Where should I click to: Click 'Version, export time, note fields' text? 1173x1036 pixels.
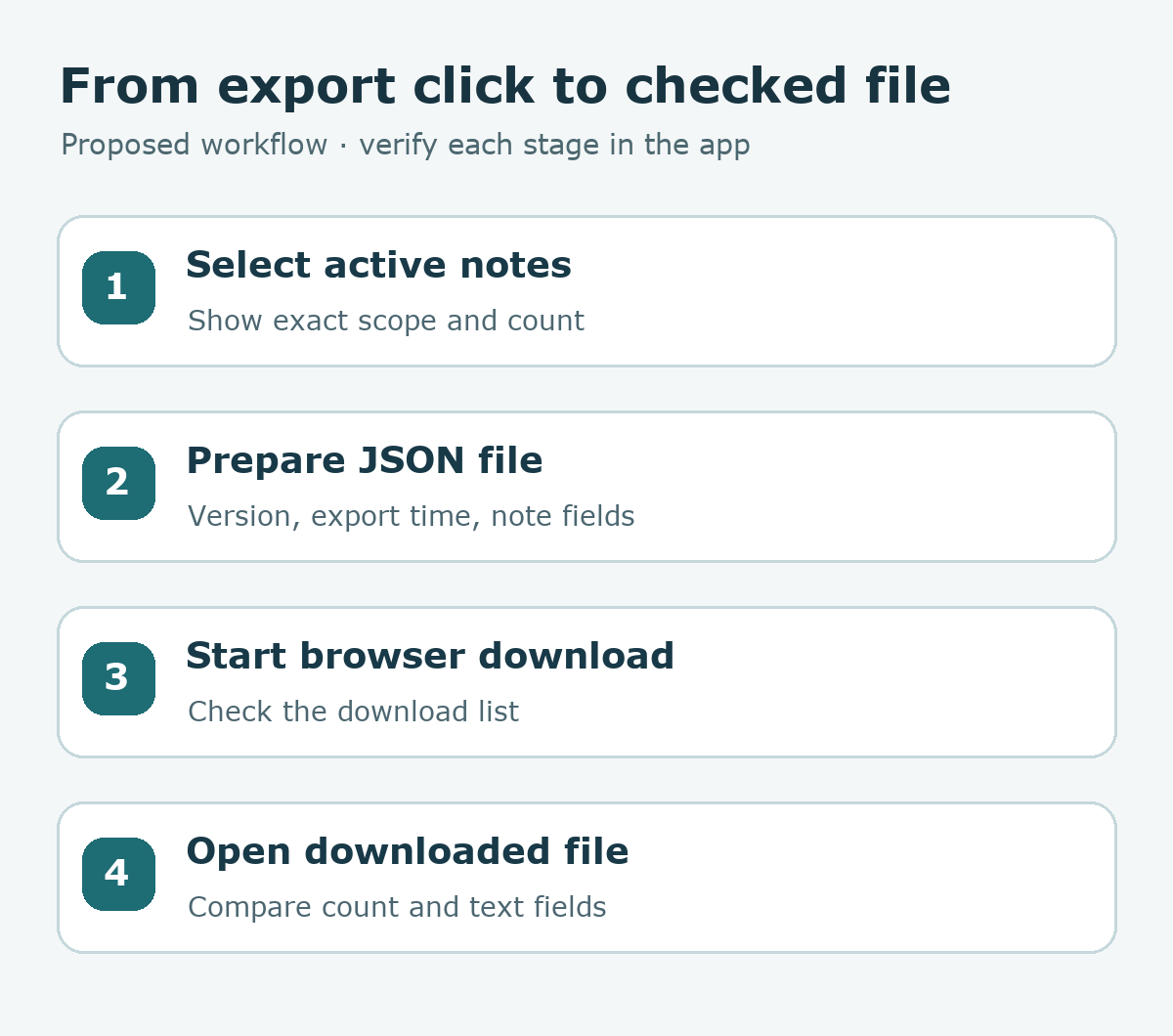coord(412,516)
